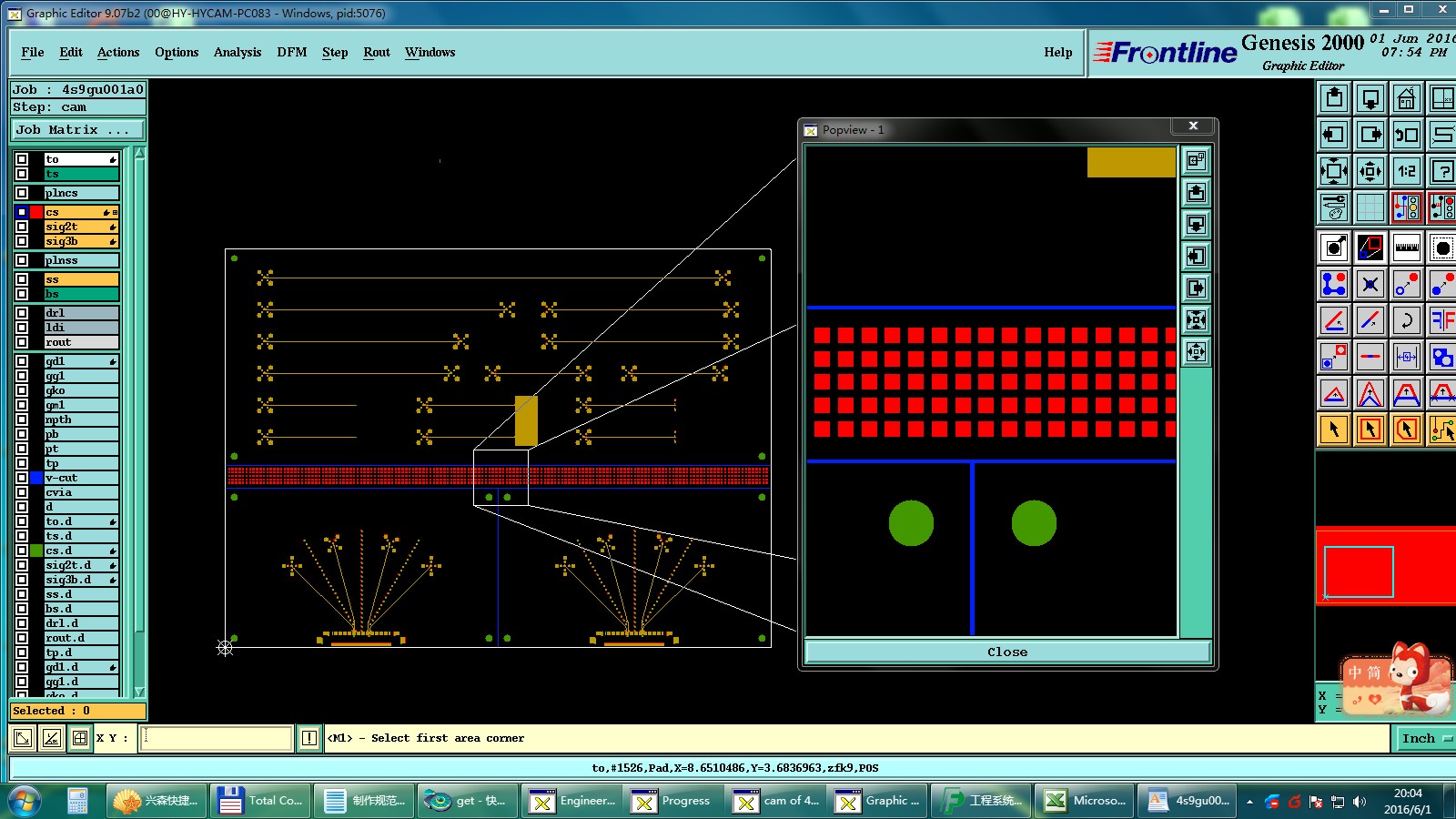Click the pan down arrow icon
Image resolution: width=1456 pixels, height=819 pixels.
1370,98
